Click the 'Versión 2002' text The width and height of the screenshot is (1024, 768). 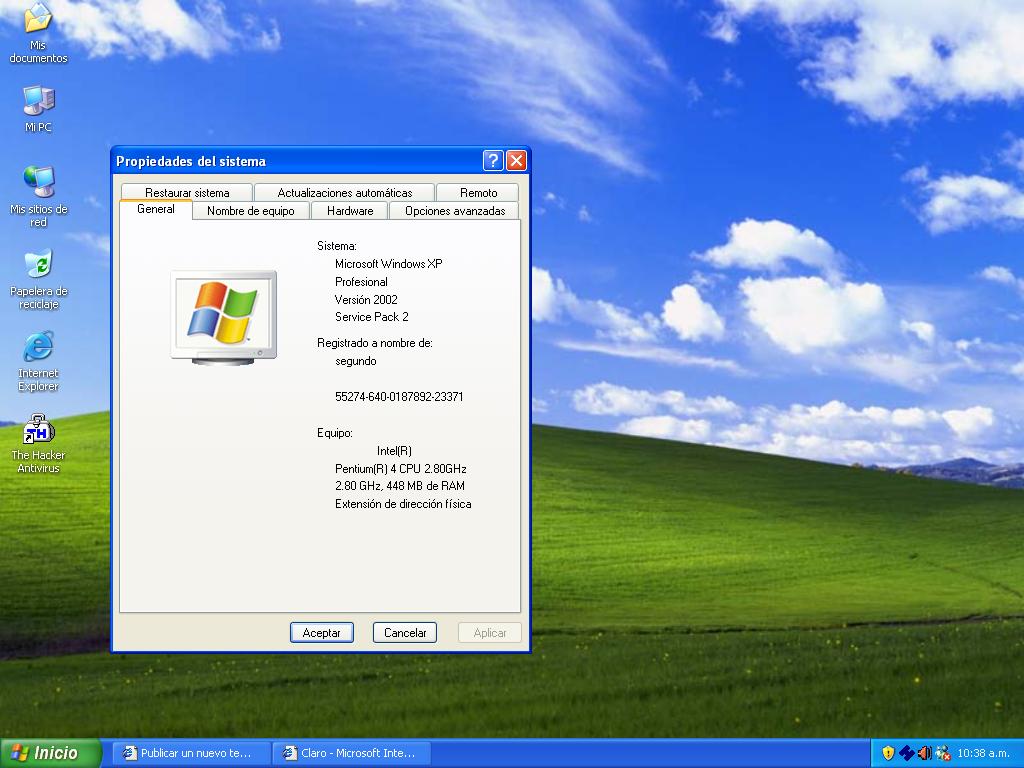point(366,299)
